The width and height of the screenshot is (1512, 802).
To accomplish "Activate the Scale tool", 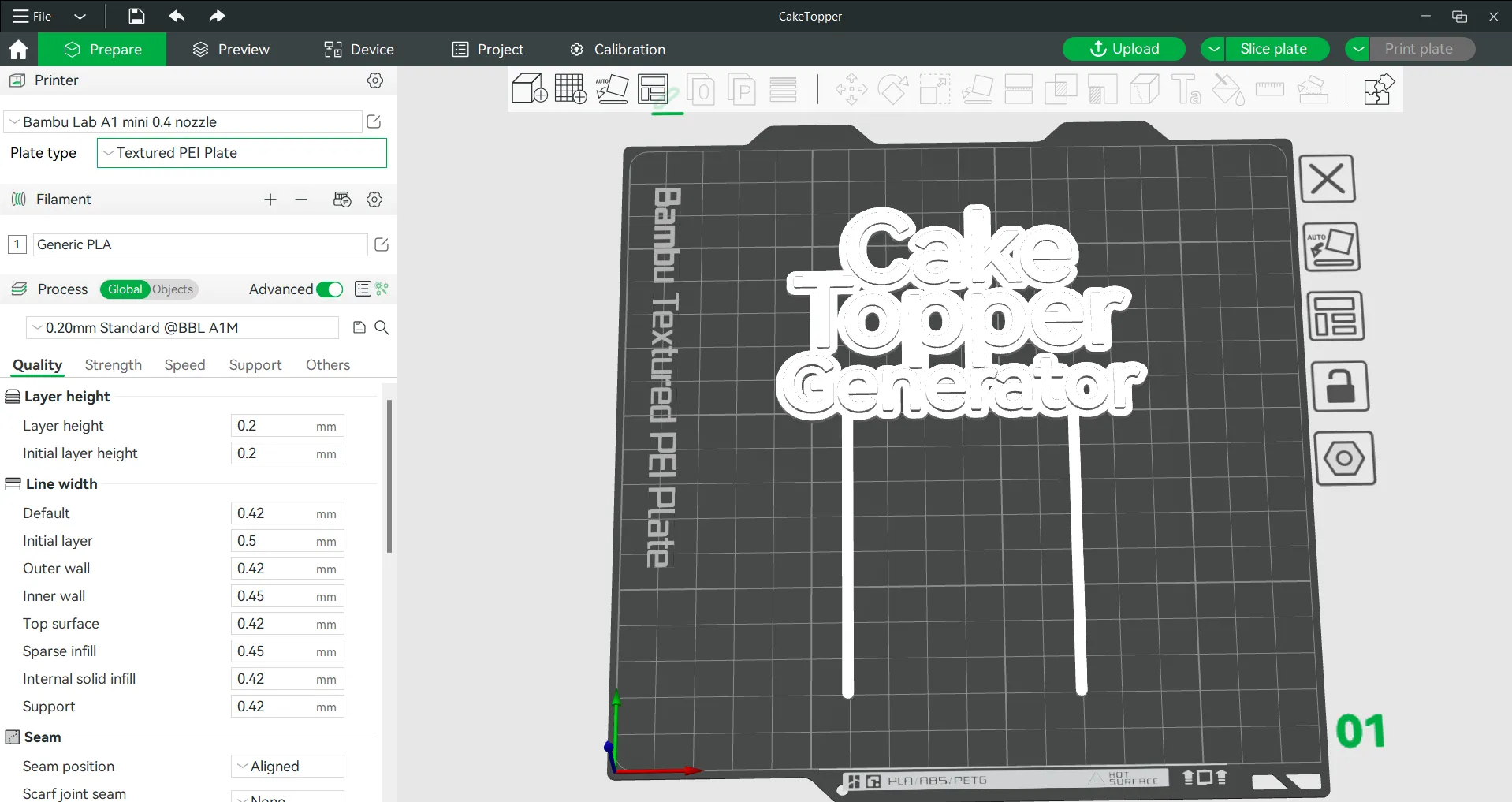I will (x=935, y=89).
